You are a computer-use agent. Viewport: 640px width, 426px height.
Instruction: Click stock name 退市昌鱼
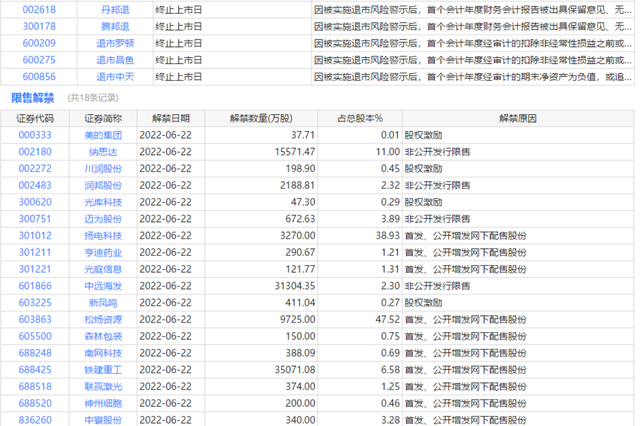point(115,60)
